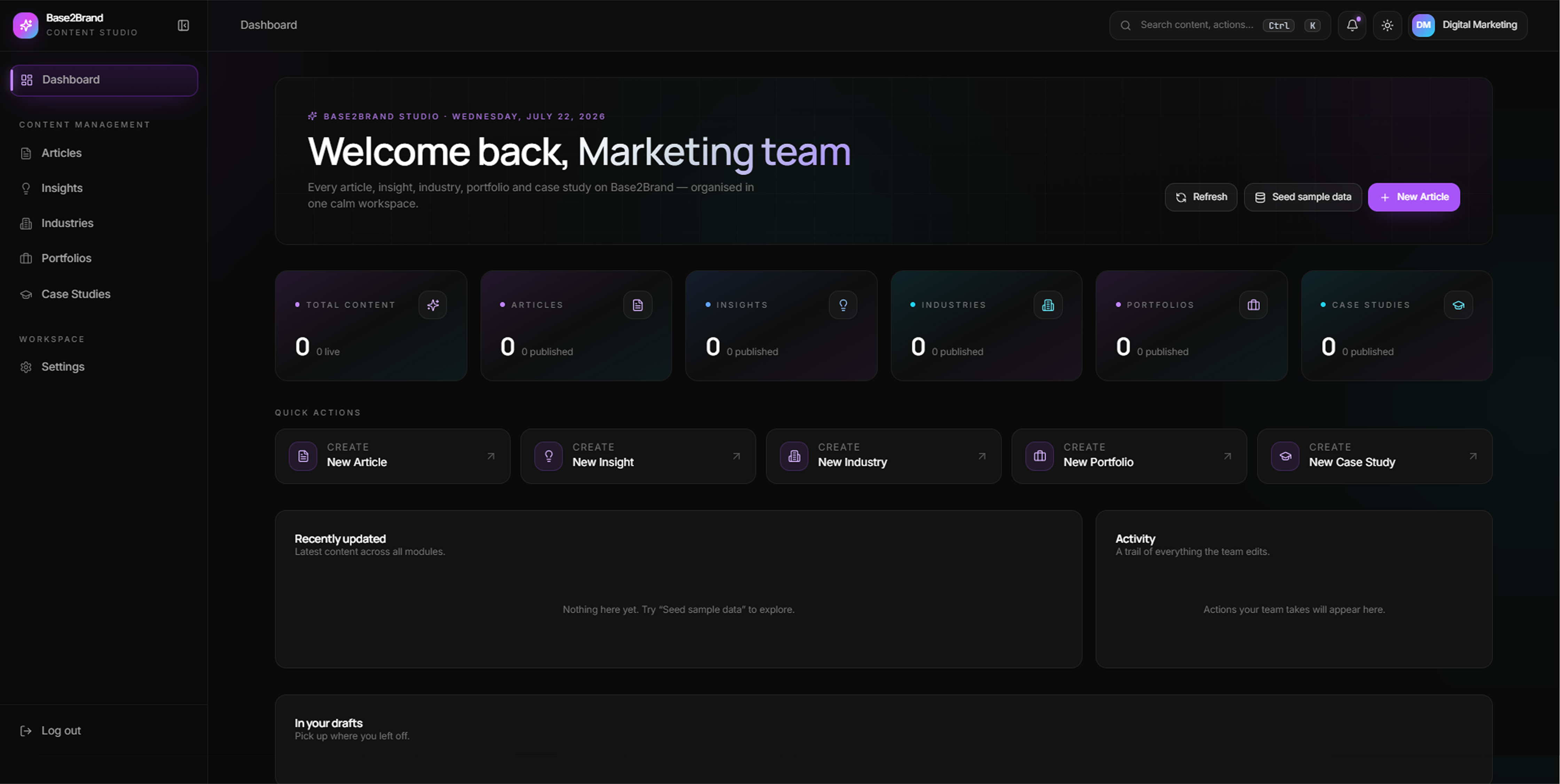Collapse the sidebar with panel toggle icon
The height and width of the screenshot is (784, 1560).
[183, 25]
